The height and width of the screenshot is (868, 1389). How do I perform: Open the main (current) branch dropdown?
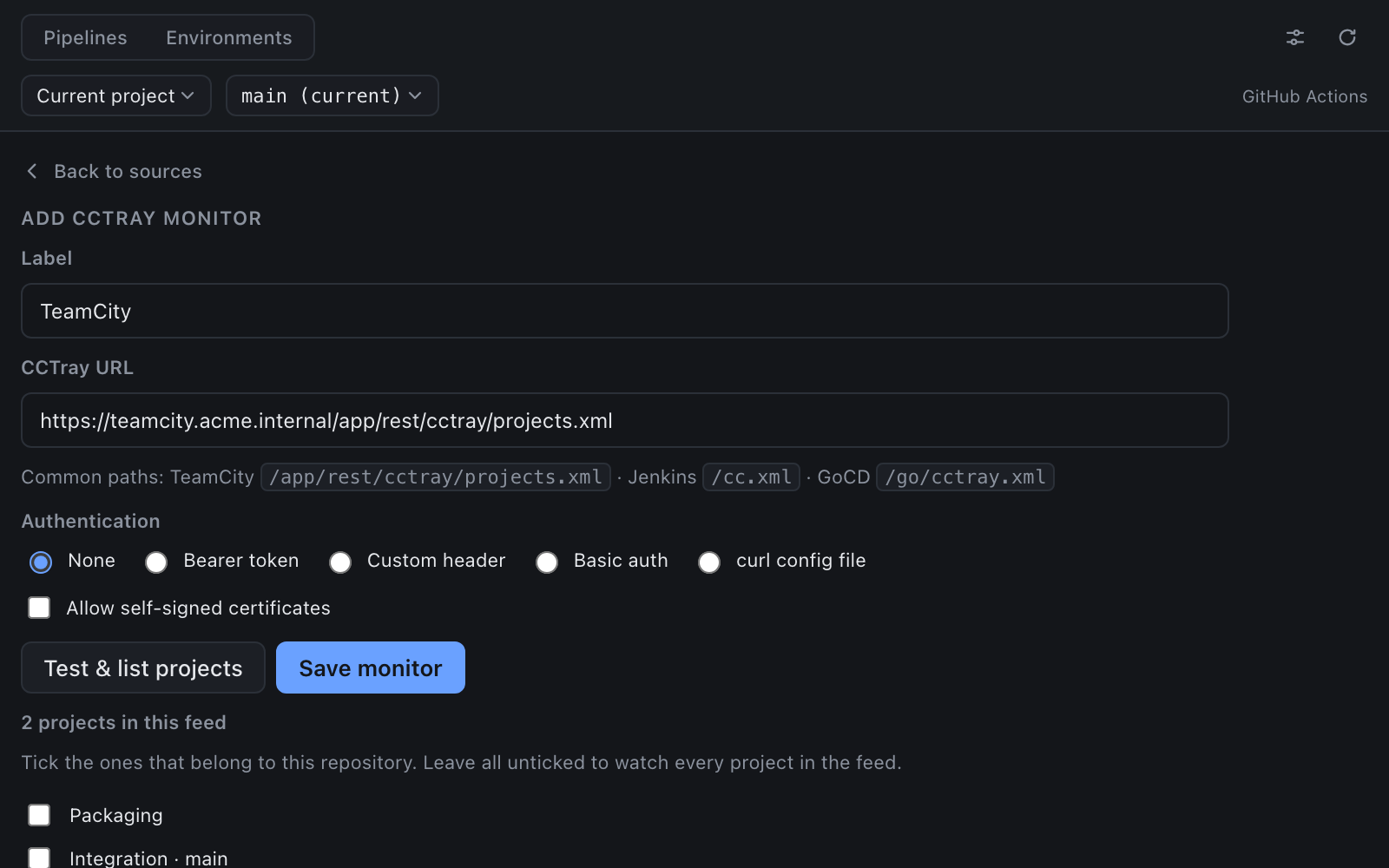coord(332,95)
